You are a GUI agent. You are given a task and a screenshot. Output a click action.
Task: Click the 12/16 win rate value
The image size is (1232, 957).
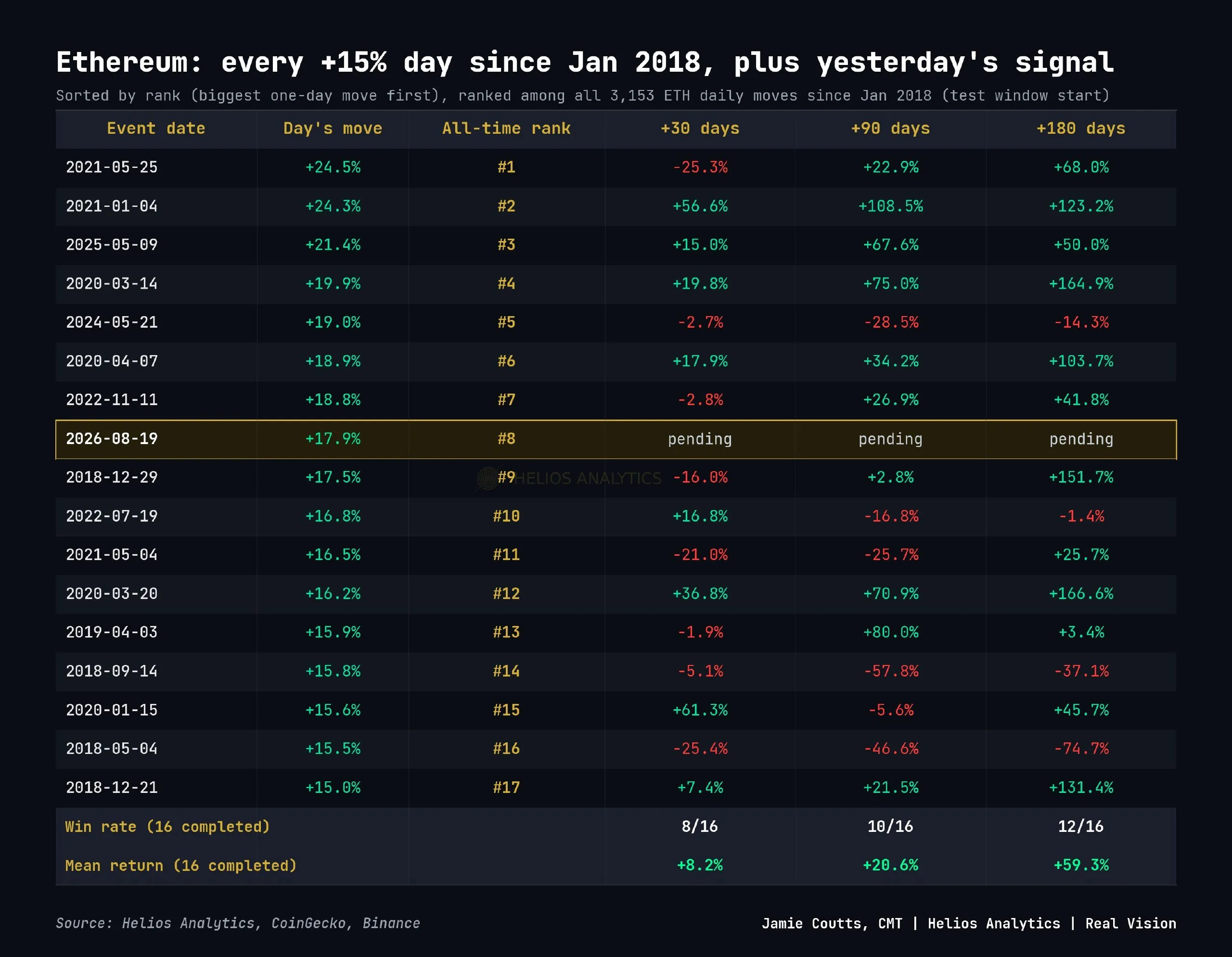tap(1080, 827)
